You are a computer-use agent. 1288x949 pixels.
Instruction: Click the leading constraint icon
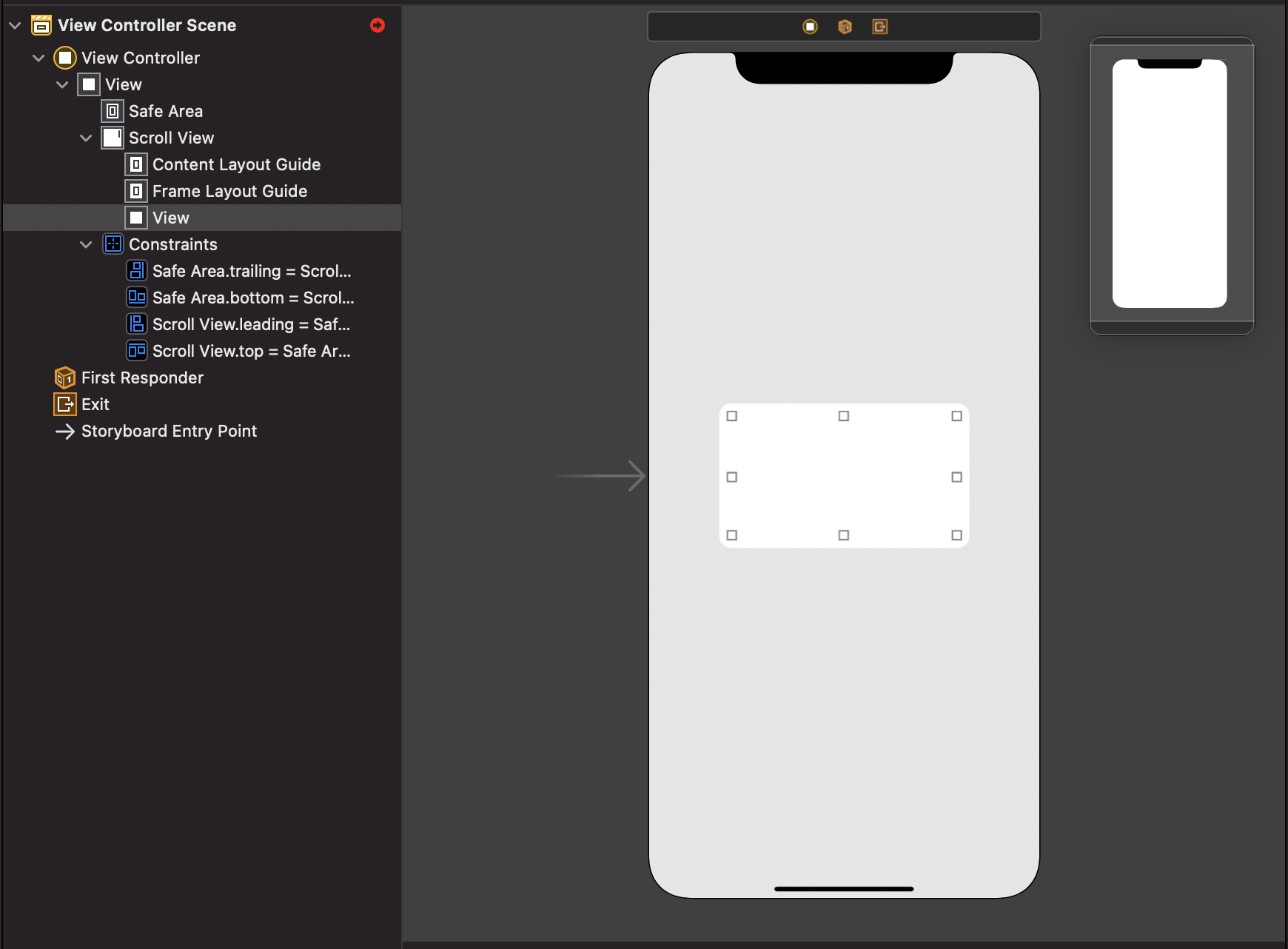136,324
